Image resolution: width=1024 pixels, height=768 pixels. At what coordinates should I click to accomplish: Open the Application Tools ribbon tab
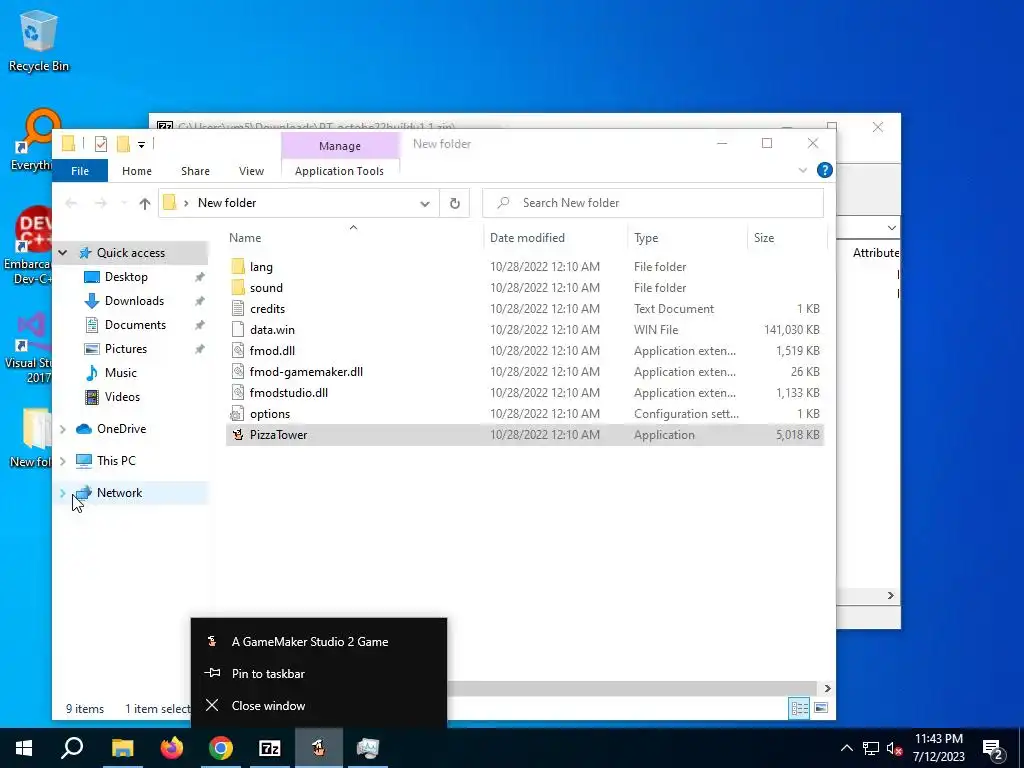point(340,171)
